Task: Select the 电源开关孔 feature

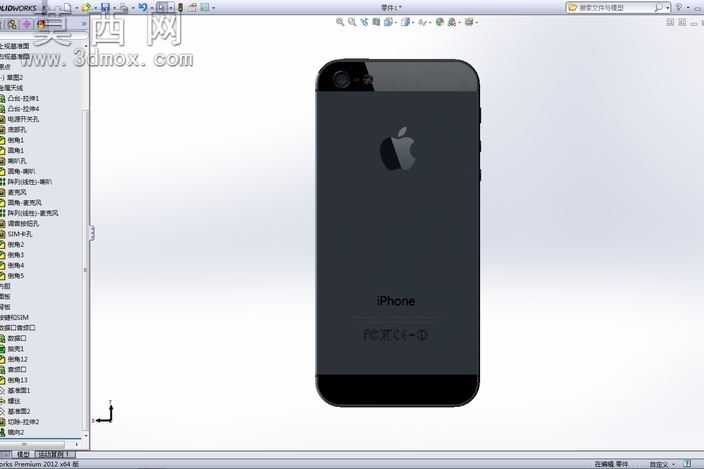Action: (23, 119)
